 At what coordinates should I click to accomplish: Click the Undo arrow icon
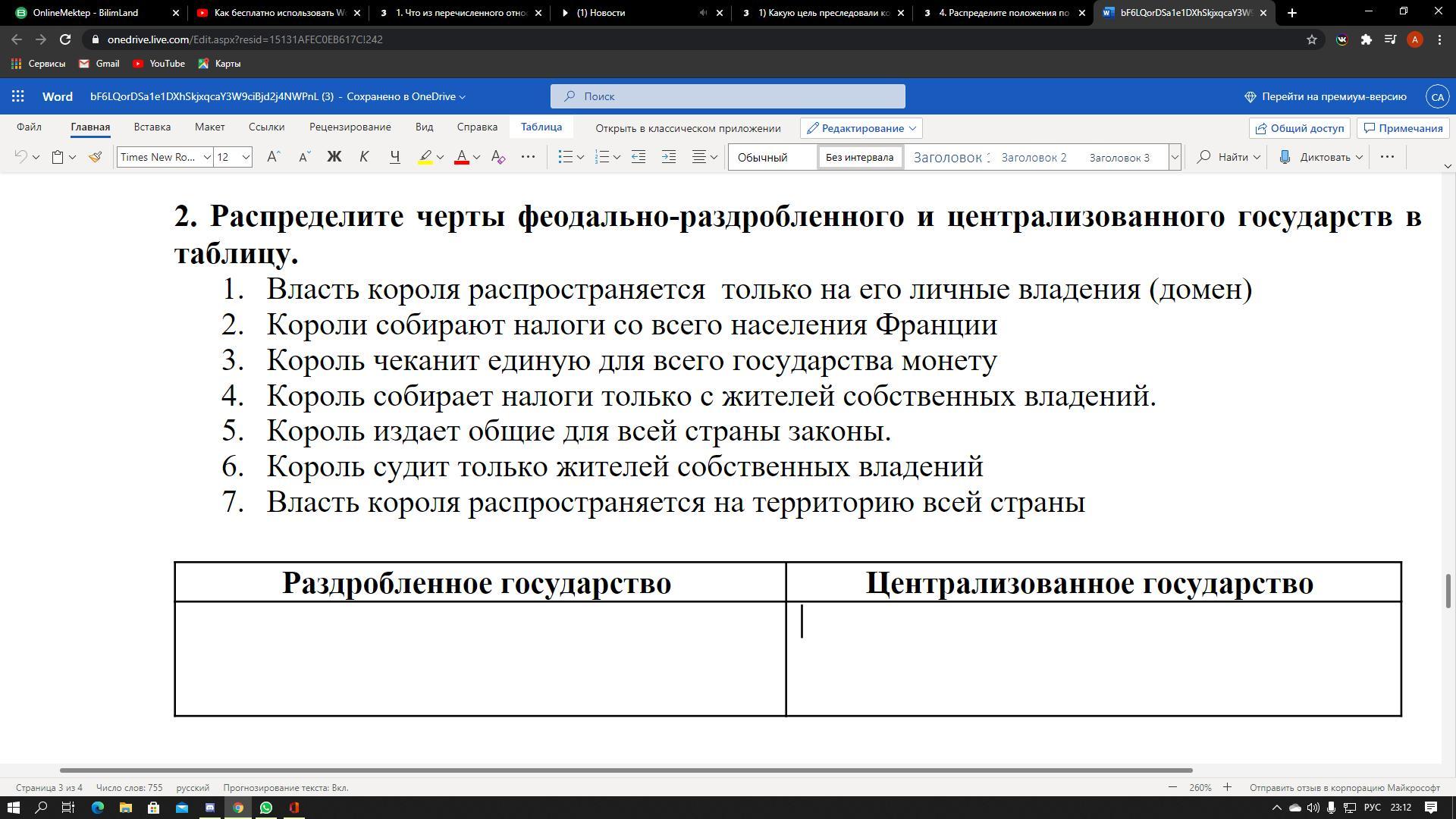[21, 157]
